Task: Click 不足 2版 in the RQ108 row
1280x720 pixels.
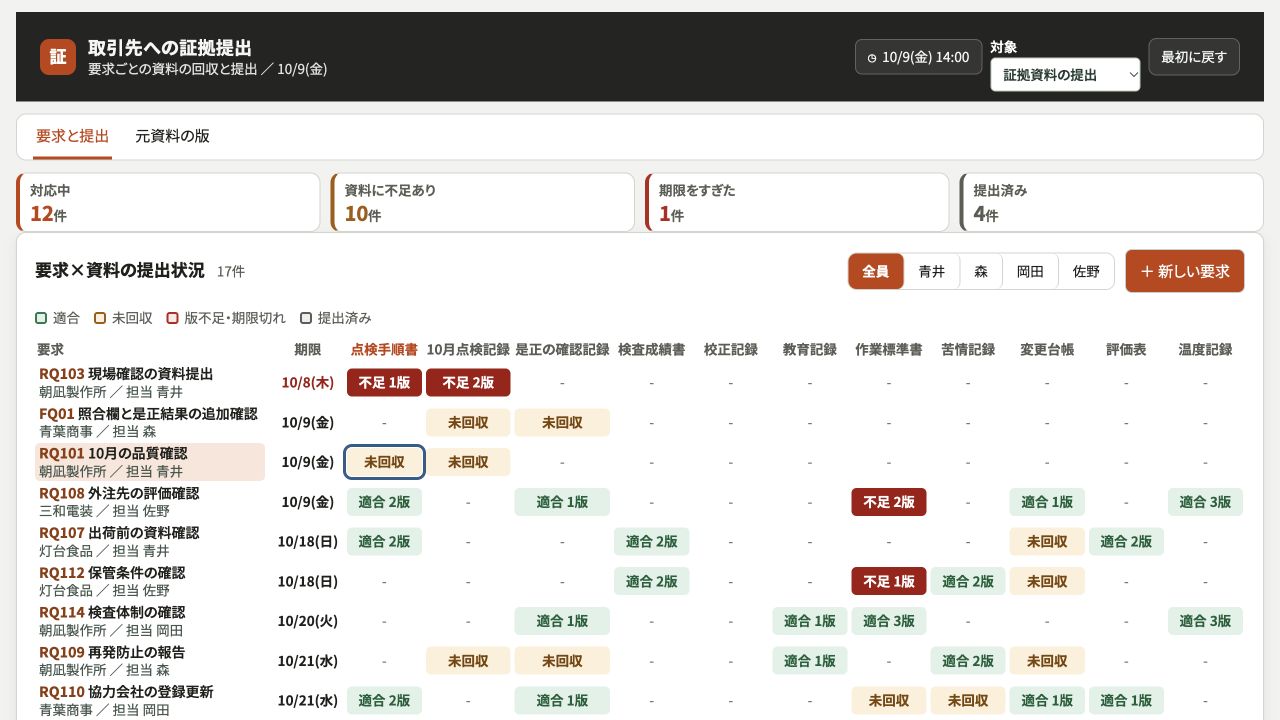Action: (889, 502)
